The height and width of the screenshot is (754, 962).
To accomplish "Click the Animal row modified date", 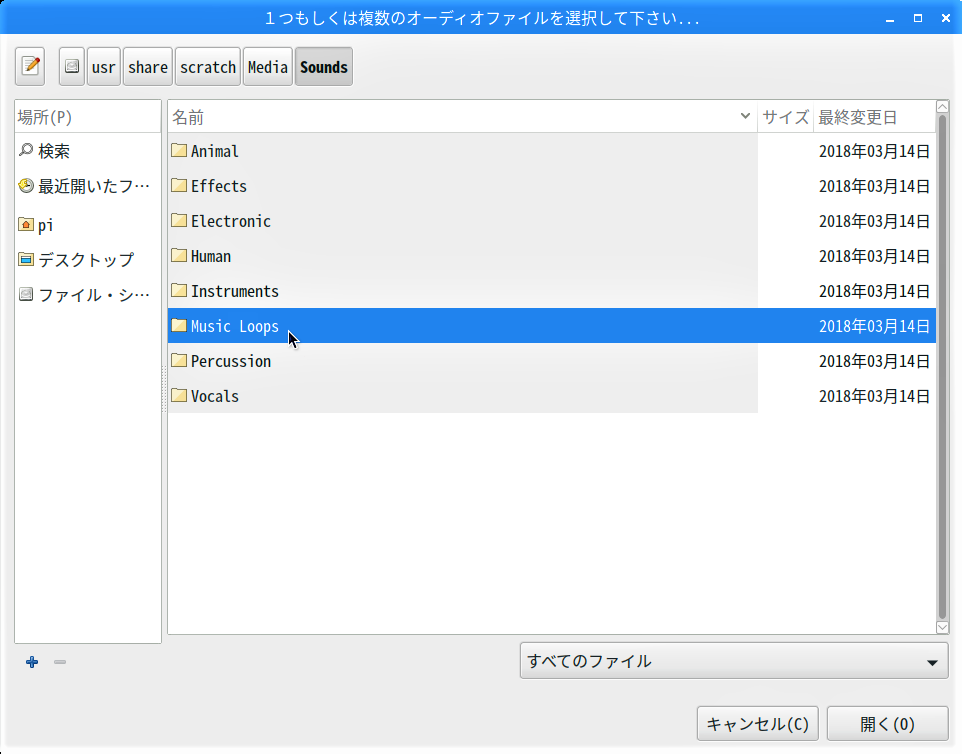I will click(x=874, y=151).
